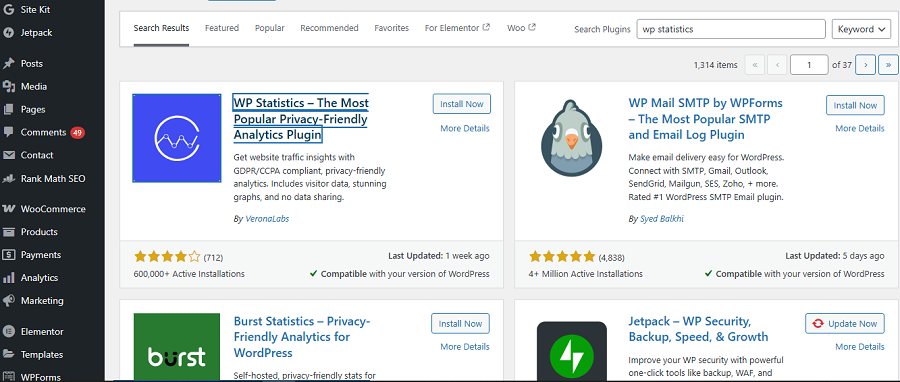The image size is (900, 382).
Task: Click the Templates folder icon
Action: [9, 354]
